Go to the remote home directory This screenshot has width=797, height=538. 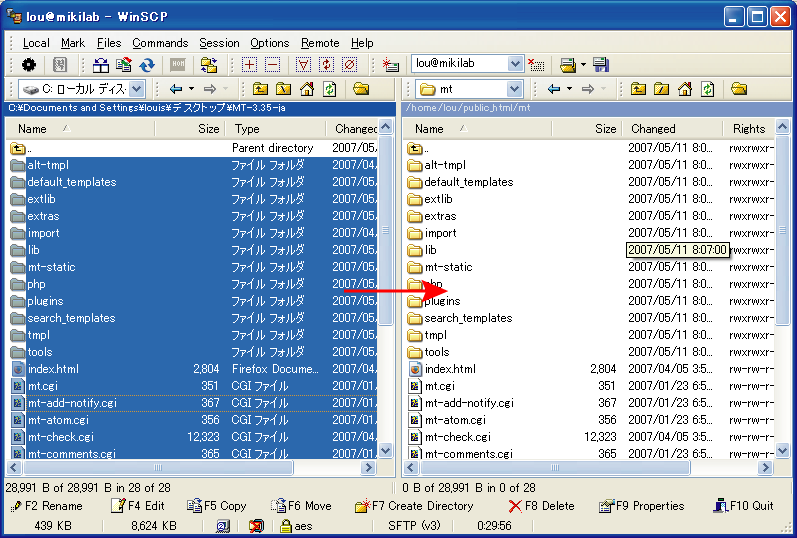pyautogui.click(x=685, y=89)
